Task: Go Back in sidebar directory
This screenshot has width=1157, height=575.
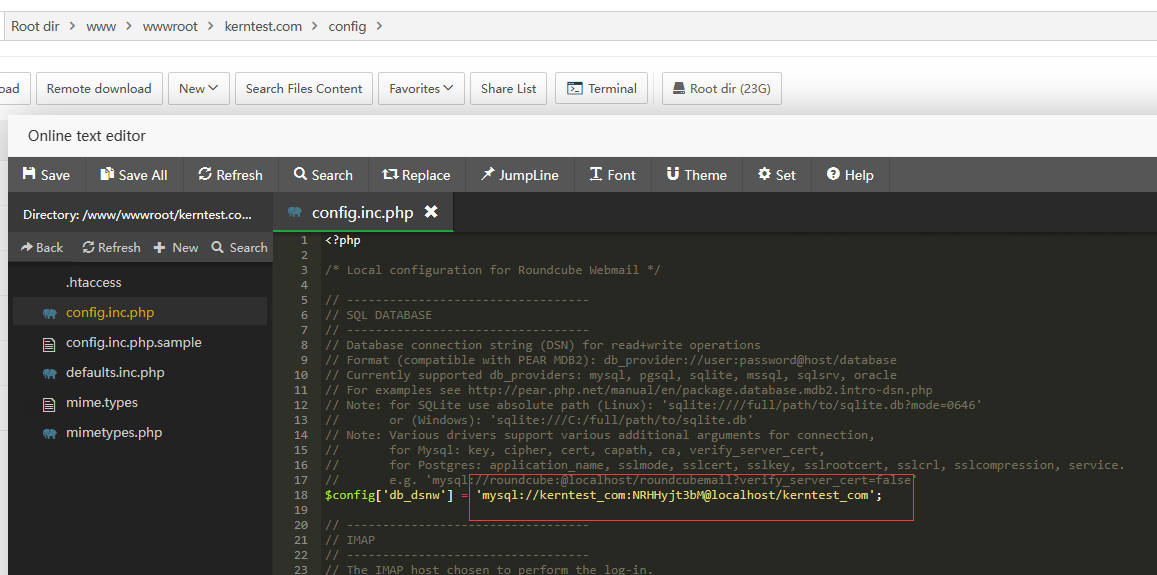Action: (42, 247)
